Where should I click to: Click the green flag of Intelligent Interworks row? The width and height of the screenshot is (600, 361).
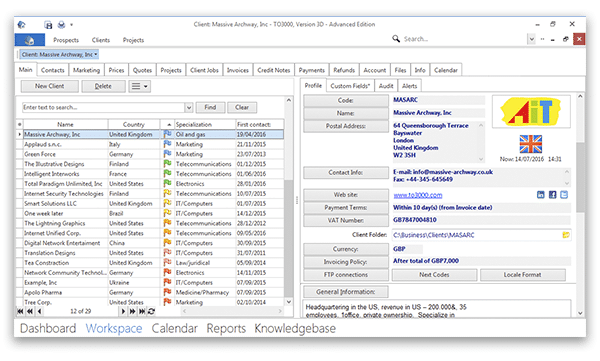[x=167, y=173]
